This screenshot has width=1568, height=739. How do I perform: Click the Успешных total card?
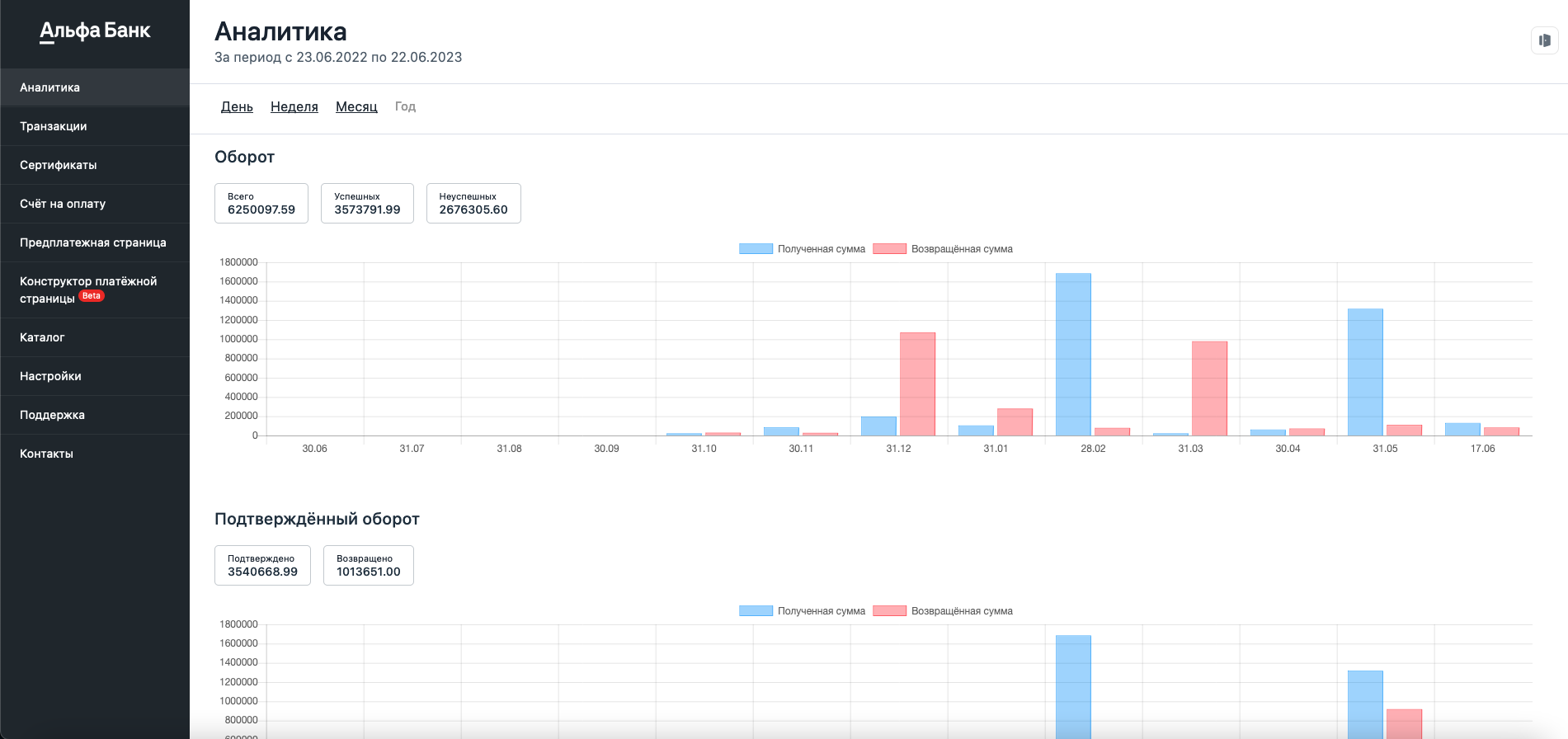367,203
